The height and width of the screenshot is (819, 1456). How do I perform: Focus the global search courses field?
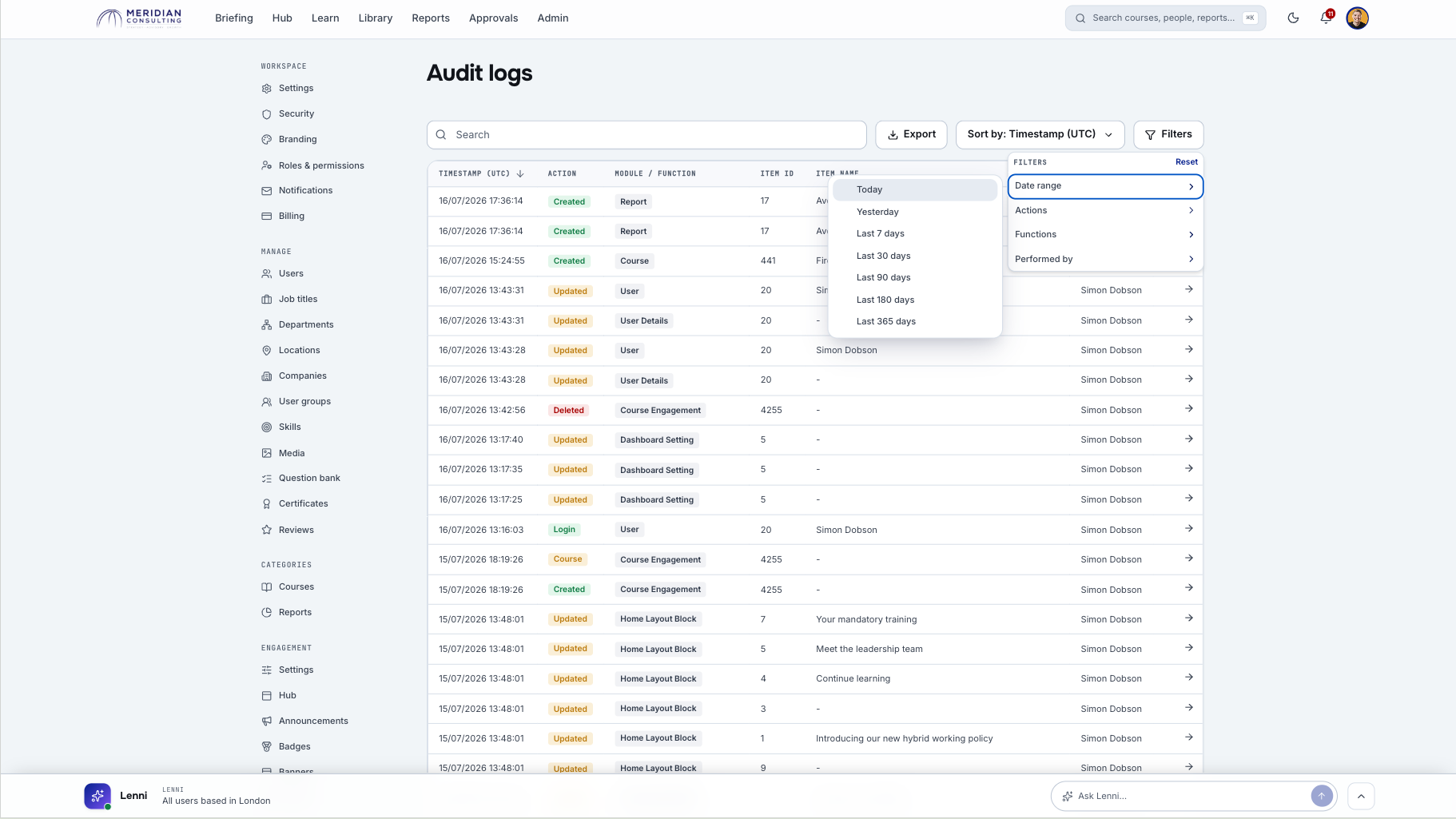tap(1165, 18)
